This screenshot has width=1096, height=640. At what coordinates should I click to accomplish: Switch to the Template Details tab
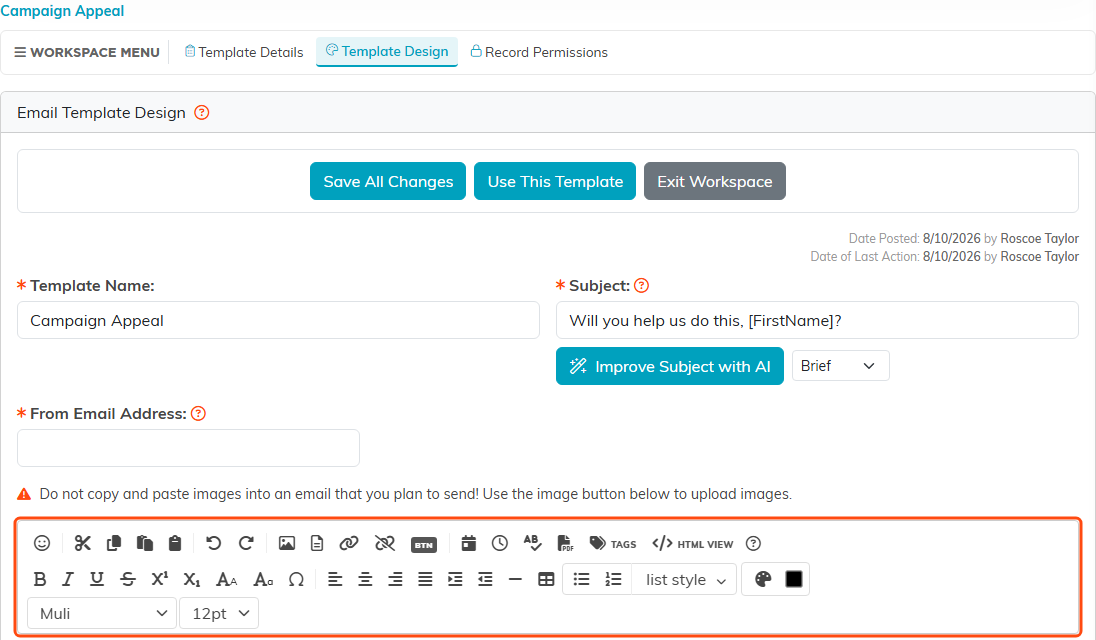tap(243, 52)
